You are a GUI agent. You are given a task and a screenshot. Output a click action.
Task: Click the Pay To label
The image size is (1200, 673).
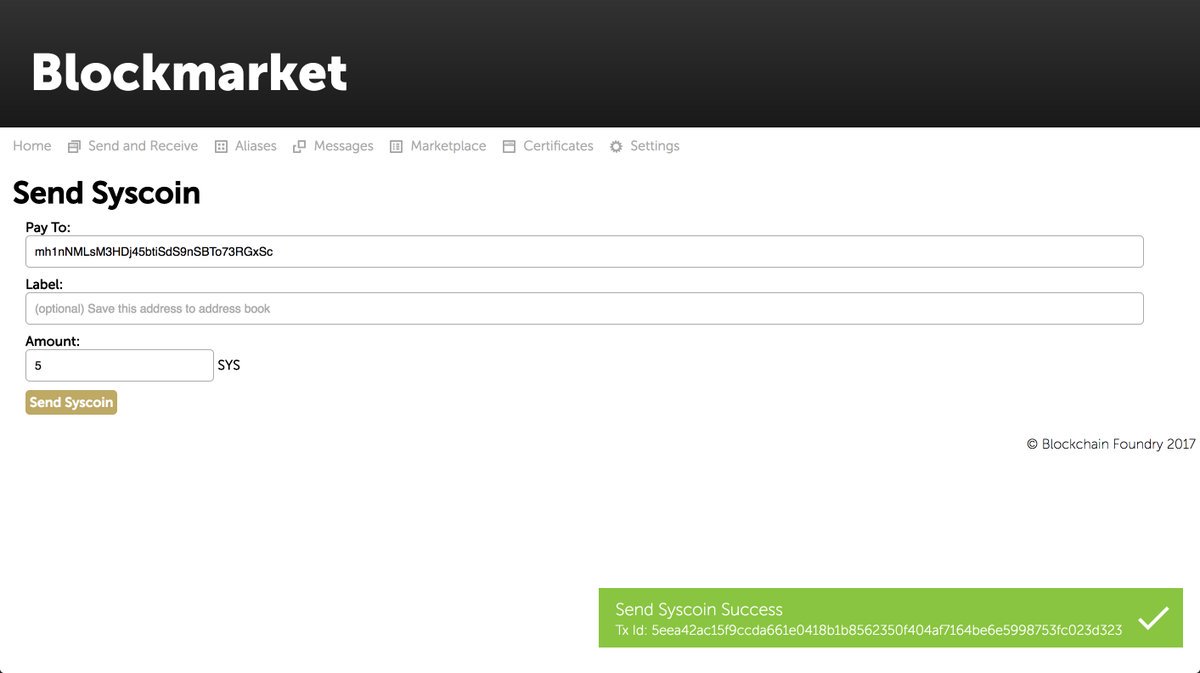[48, 228]
